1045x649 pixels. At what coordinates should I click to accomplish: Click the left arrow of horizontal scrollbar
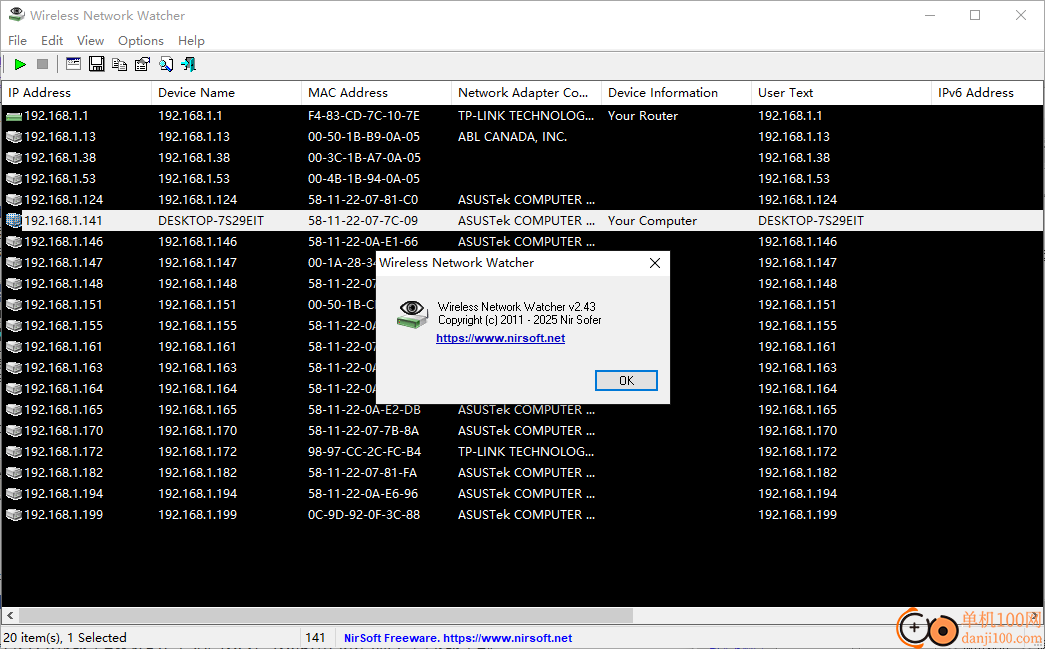pos(10,616)
